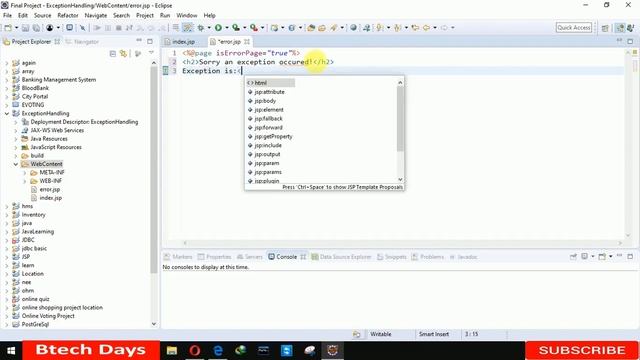Toggle Skip All Breakpoints

point(82,28)
